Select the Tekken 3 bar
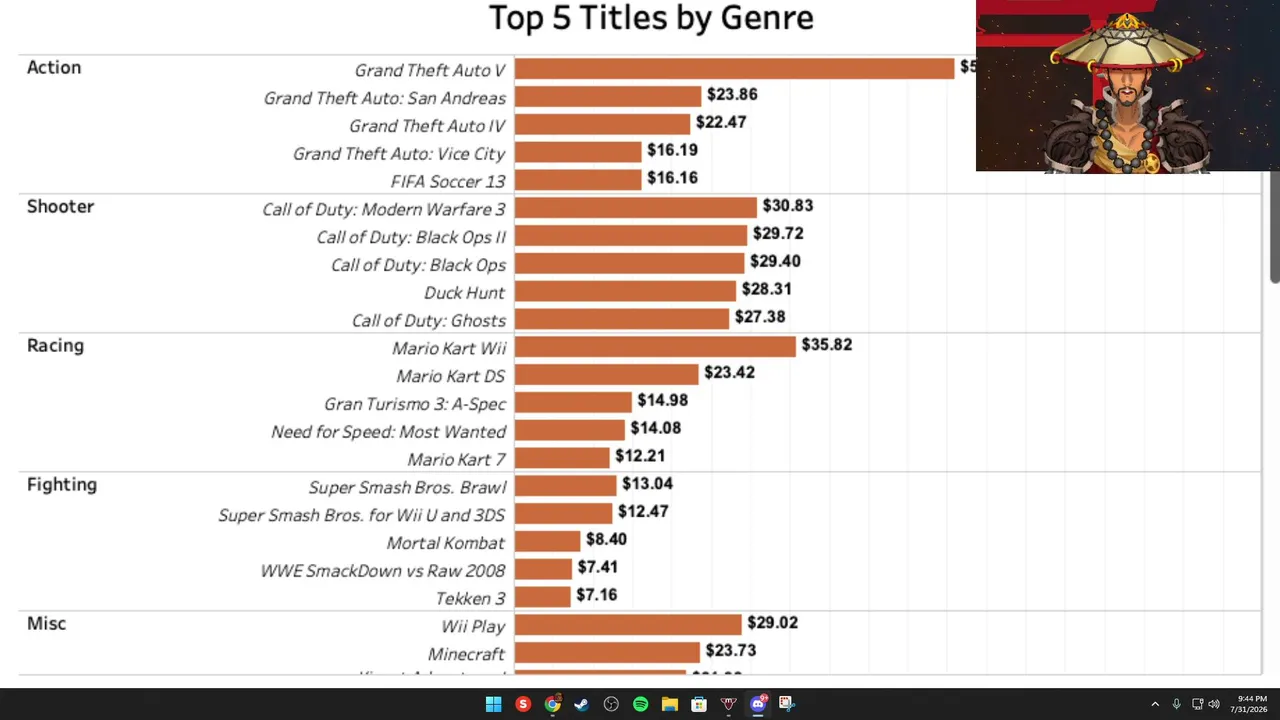 tap(543, 597)
